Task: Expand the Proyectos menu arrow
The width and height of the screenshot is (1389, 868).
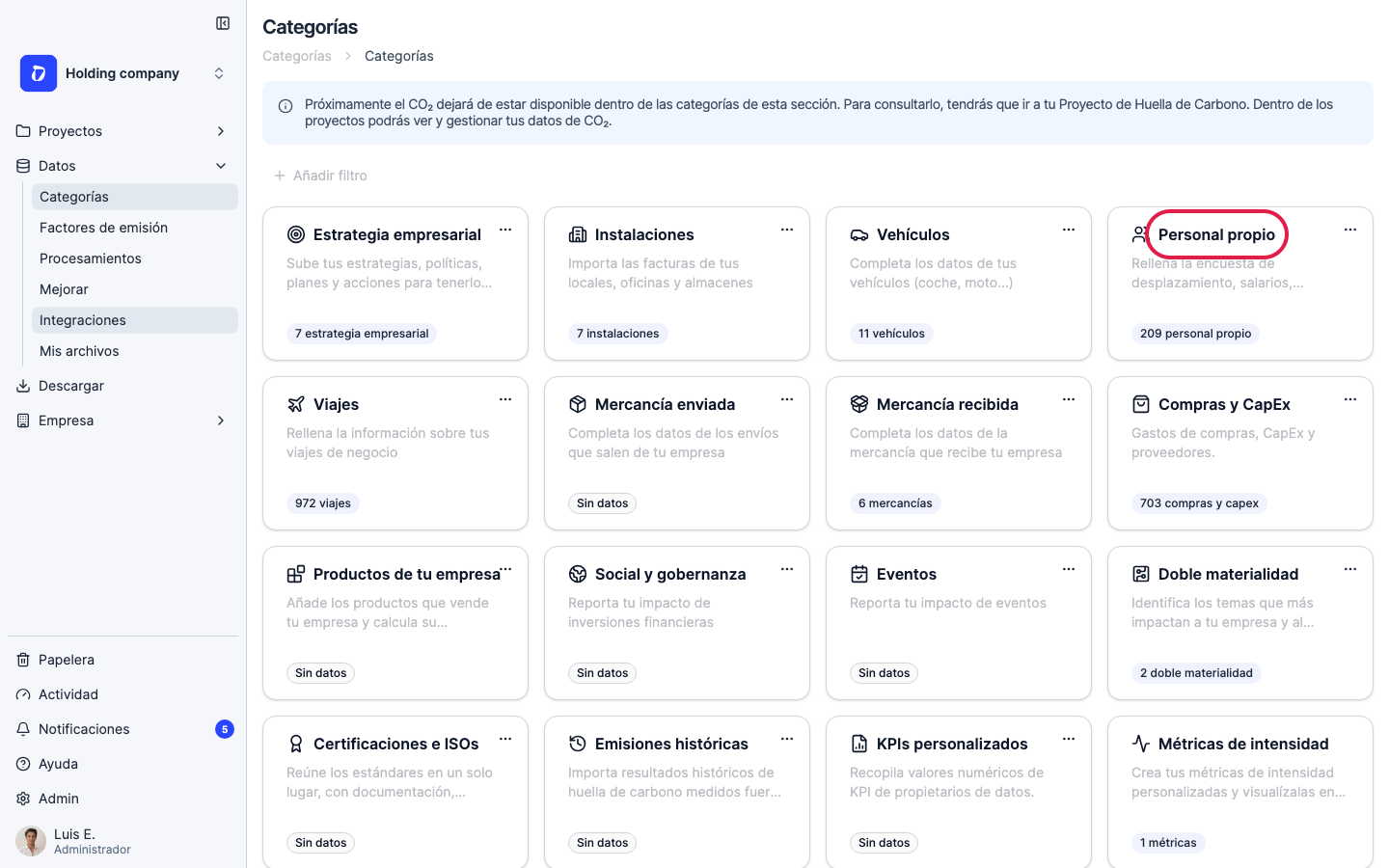Action: [x=221, y=131]
